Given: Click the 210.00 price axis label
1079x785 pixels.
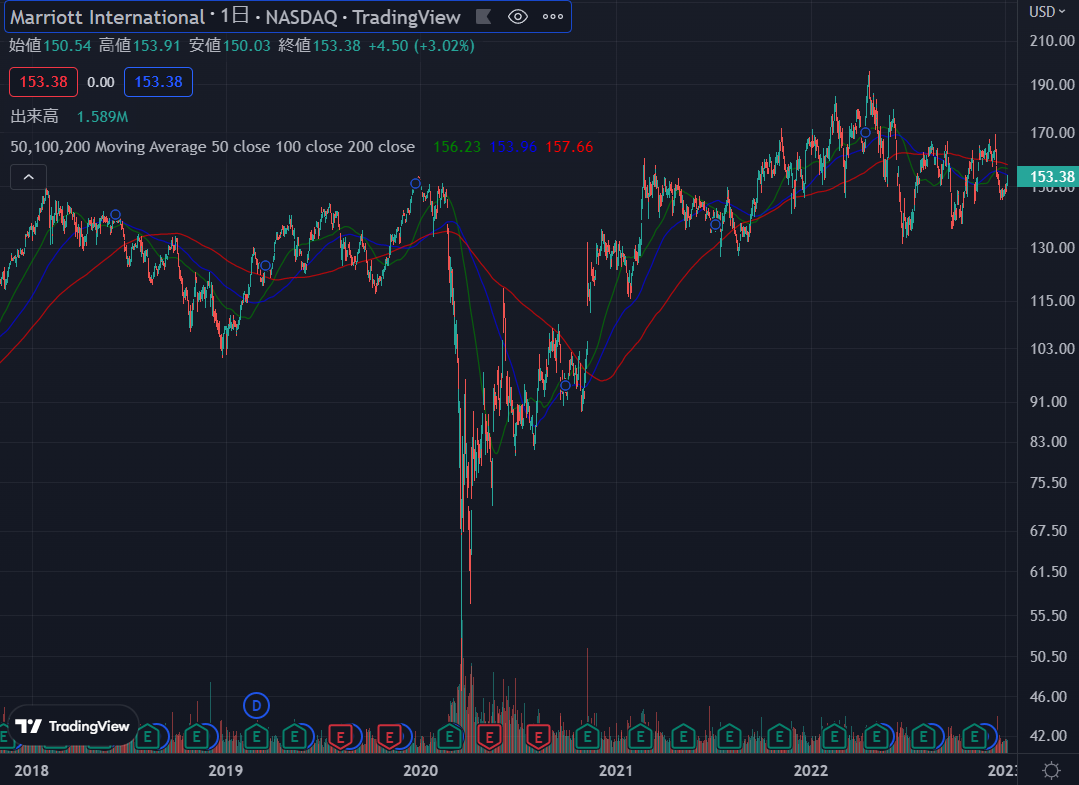Looking at the screenshot, I should pos(1052,41).
